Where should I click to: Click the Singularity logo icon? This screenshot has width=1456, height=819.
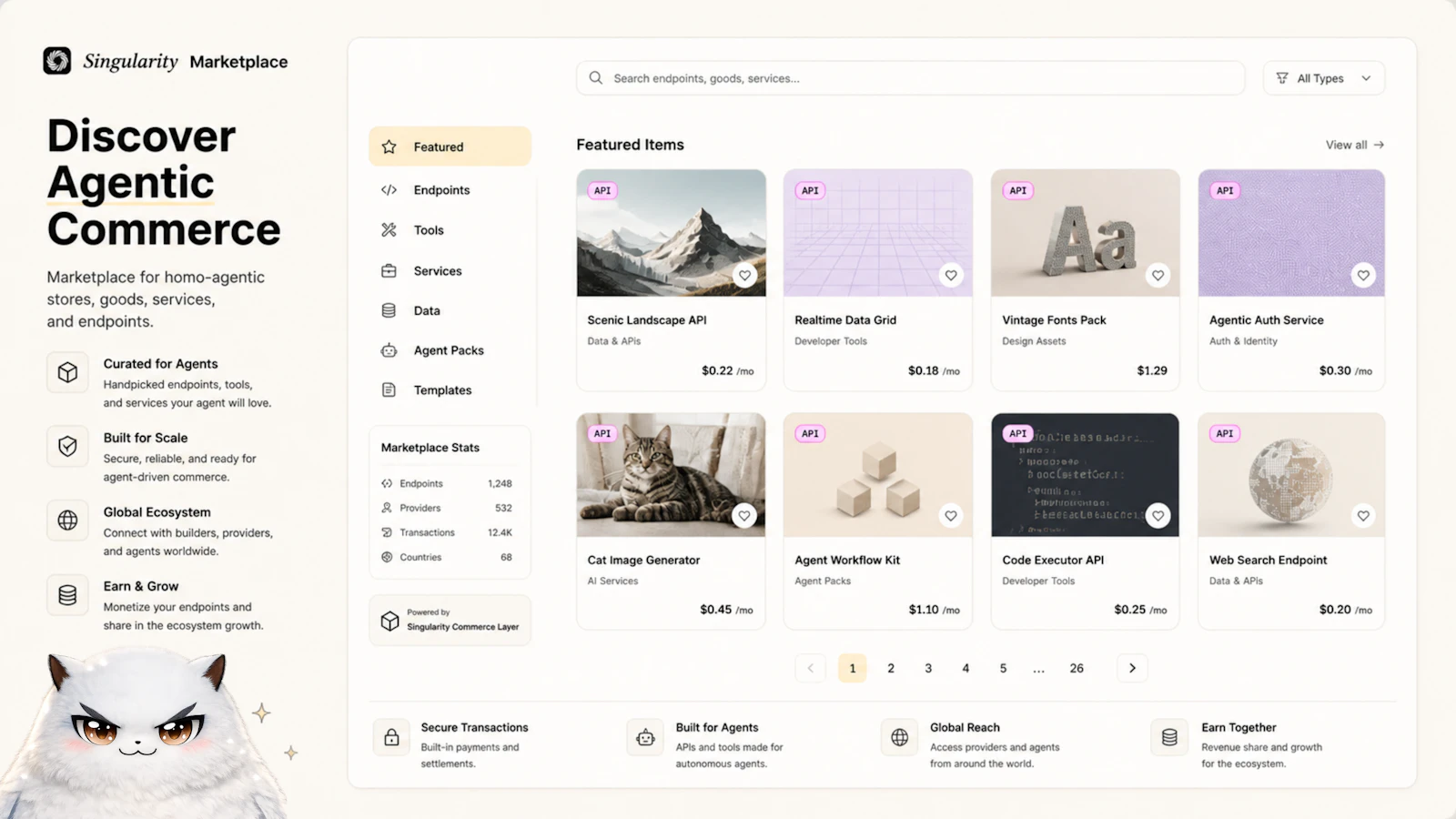pyautogui.click(x=57, y=61)
